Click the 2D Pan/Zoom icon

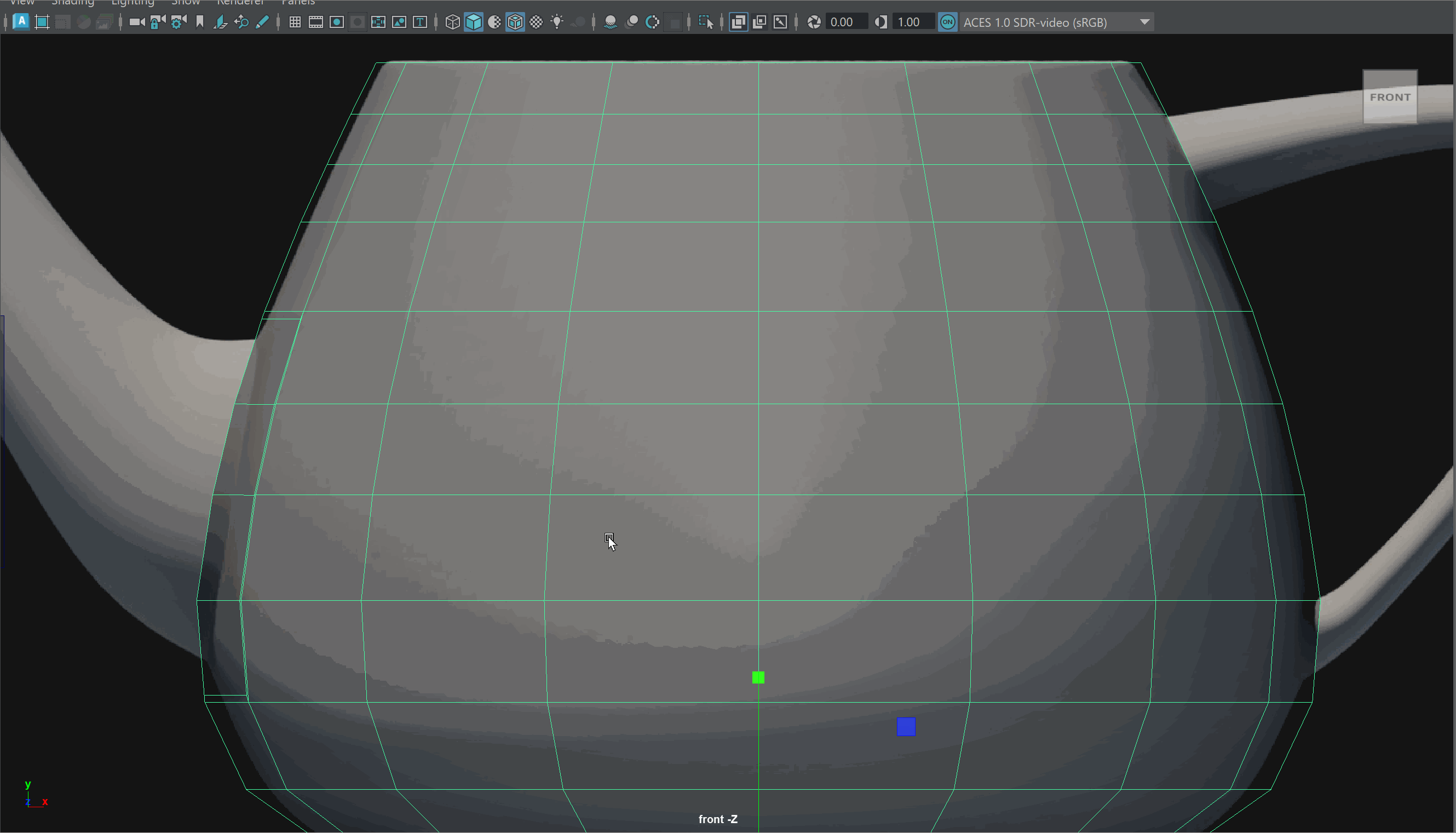click(241, 22)
